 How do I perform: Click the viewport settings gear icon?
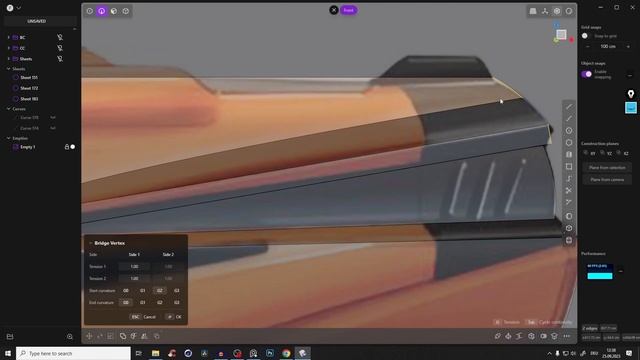coord(557,11)
